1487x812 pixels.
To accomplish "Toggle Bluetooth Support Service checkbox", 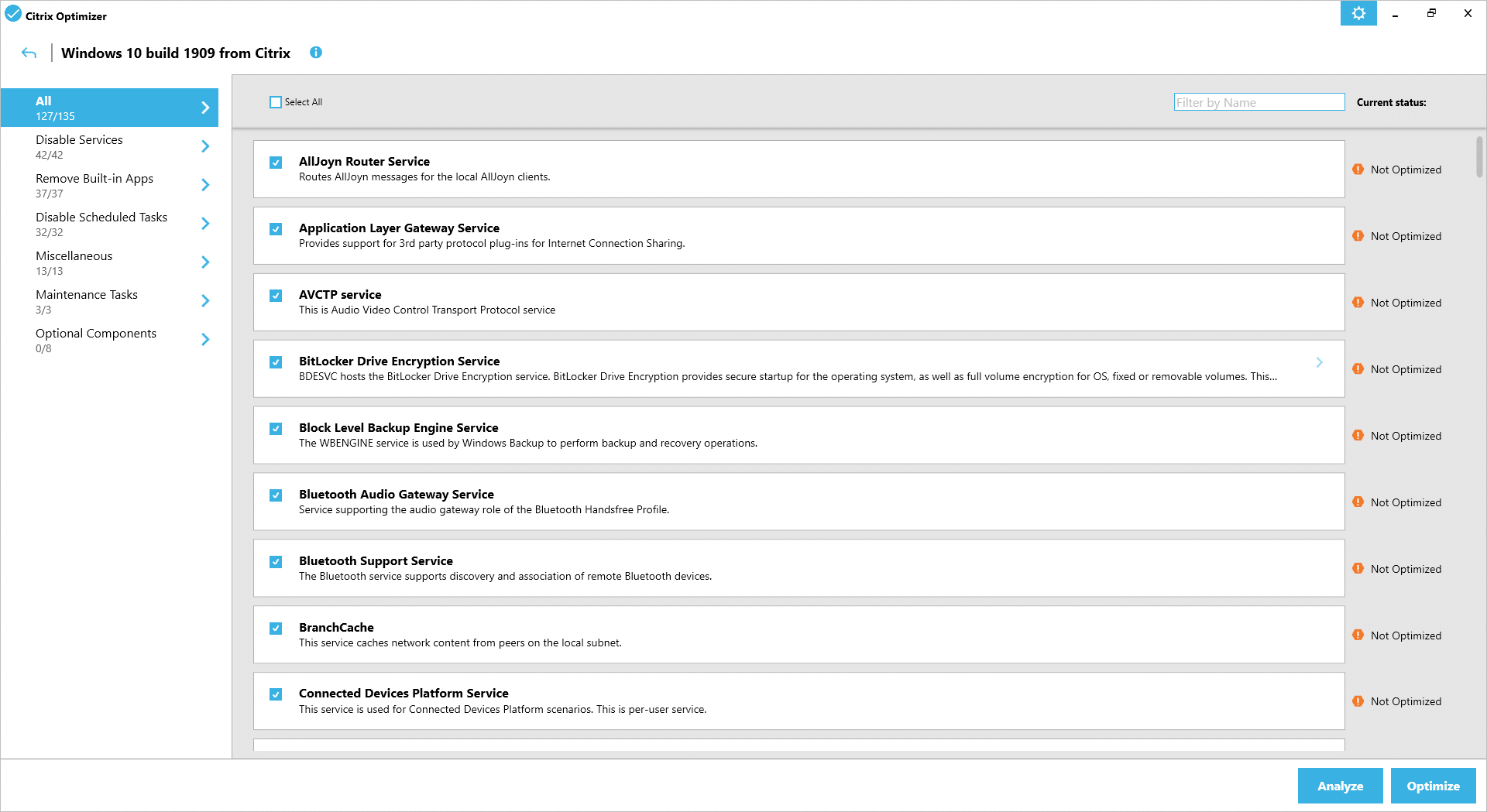I will (x=276, y=562).
